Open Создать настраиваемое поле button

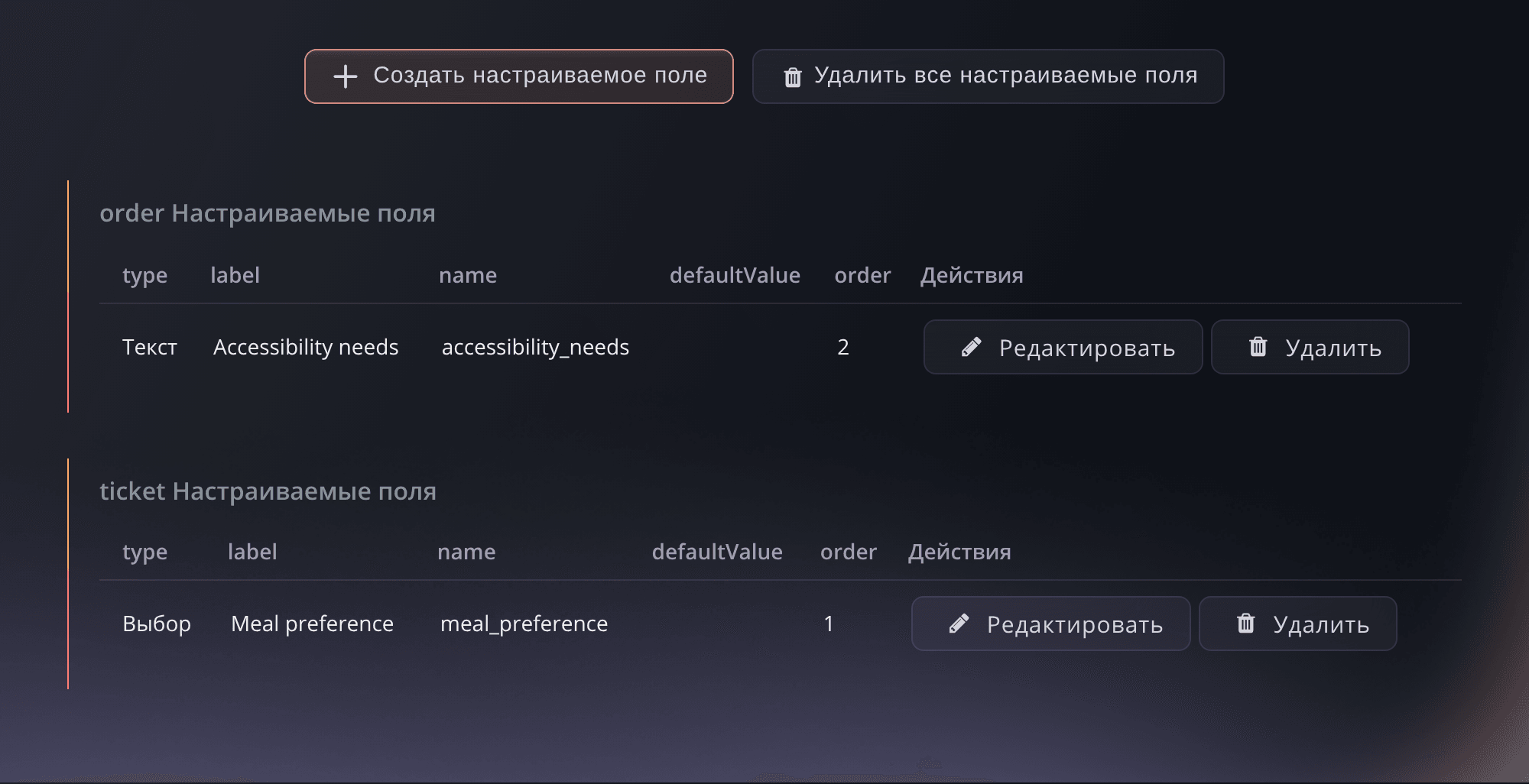coord(519,76)
